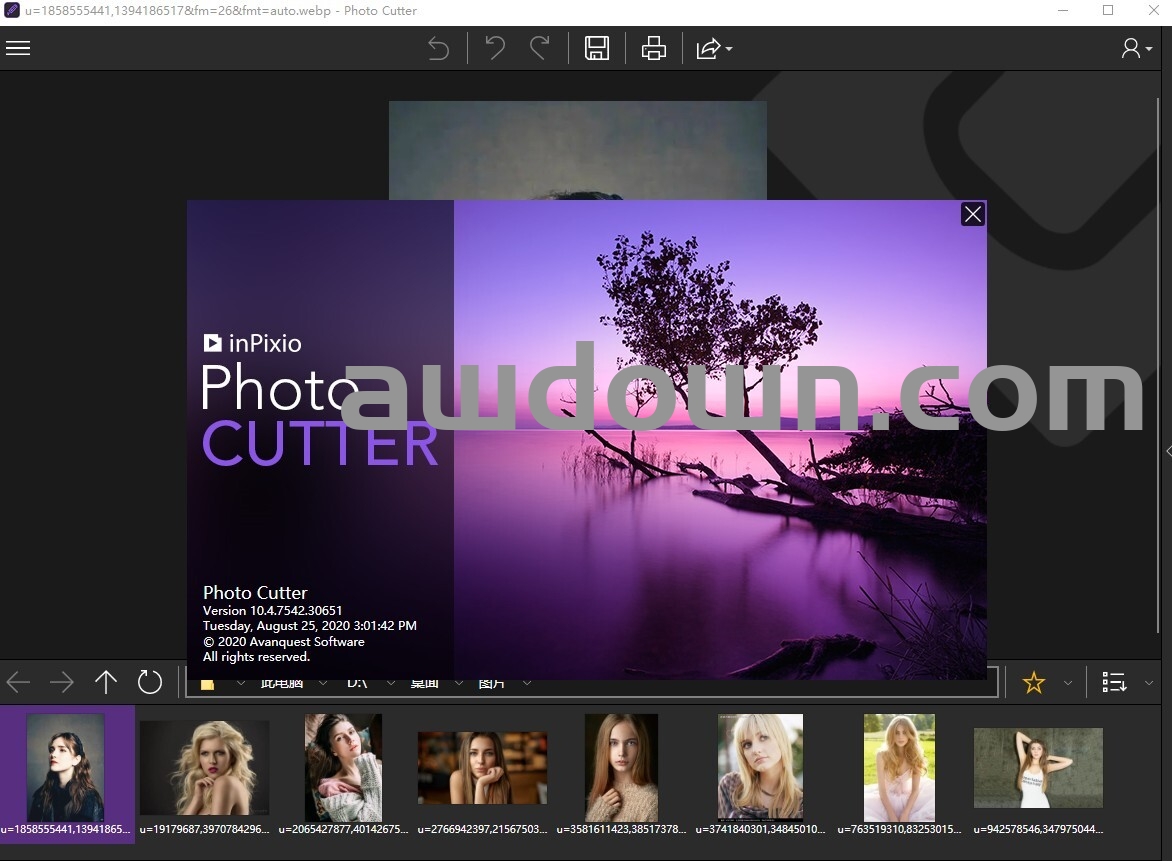This screenshot has height=861, width=1172.
Task: Close the Photo Cutter splash screen
Action: [972, 214]
